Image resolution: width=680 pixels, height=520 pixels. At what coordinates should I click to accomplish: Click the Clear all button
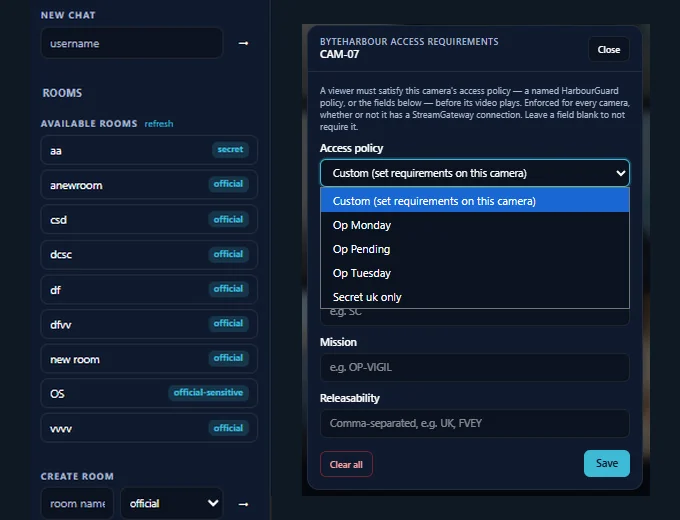[346, 464]
